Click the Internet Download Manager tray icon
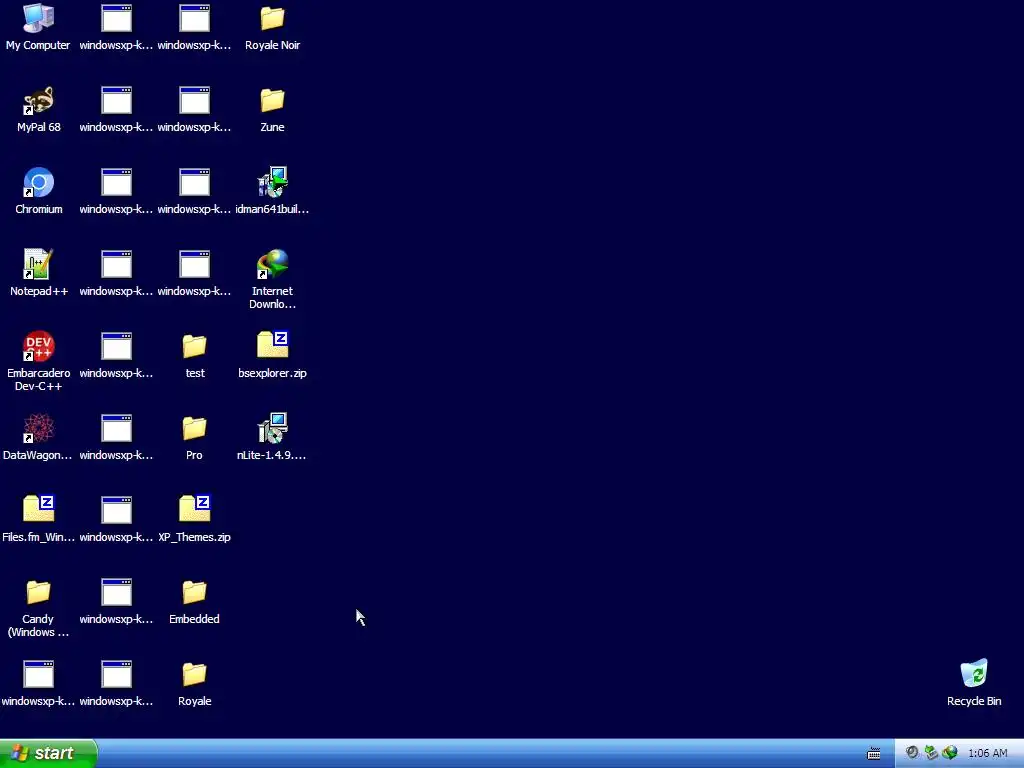The width and height of the screenshot is (1024, 768). [x=950, y=753]
